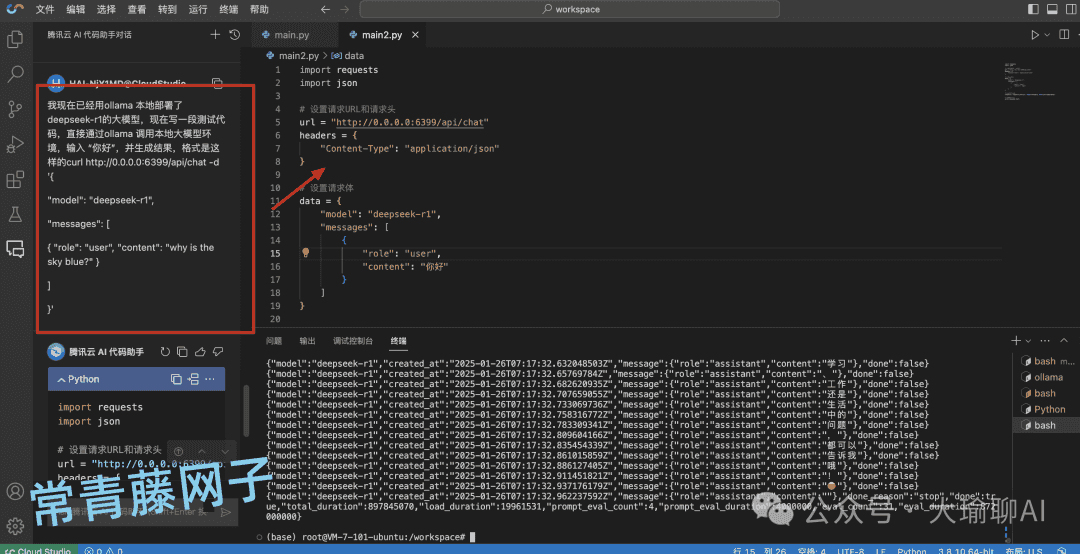Open the 帮助 menu

coord(259,9)
